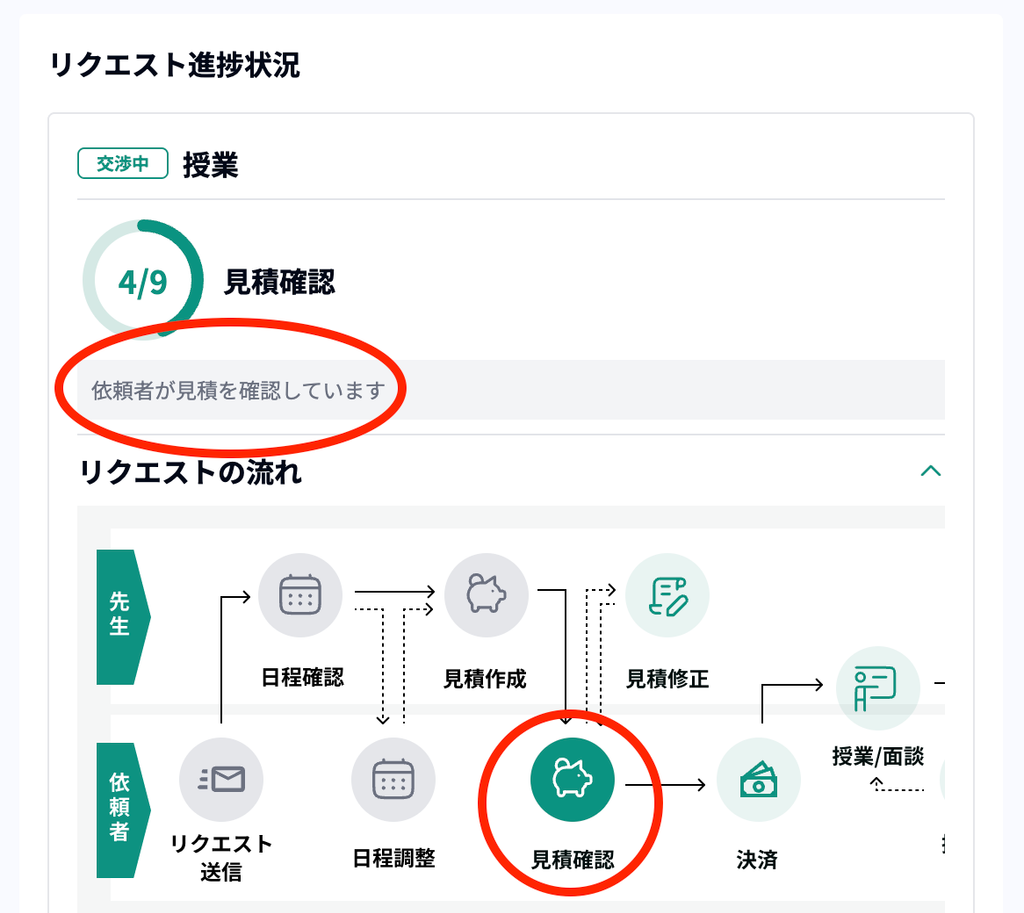The image size is (1024, 913).
Task: Click the 交渉中 status badge
Action: pos(123,163)
